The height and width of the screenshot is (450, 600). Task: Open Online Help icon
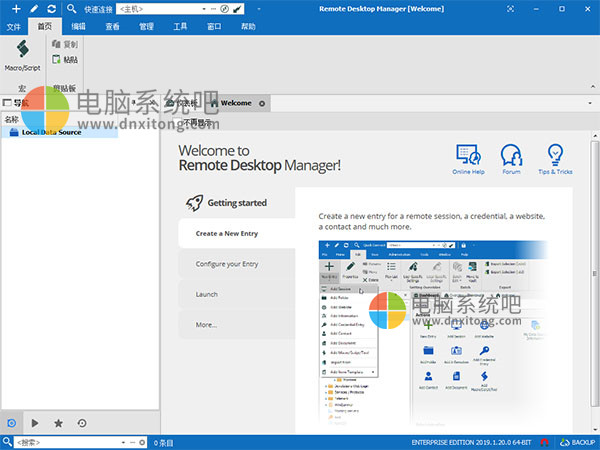(x=467, y=157)
